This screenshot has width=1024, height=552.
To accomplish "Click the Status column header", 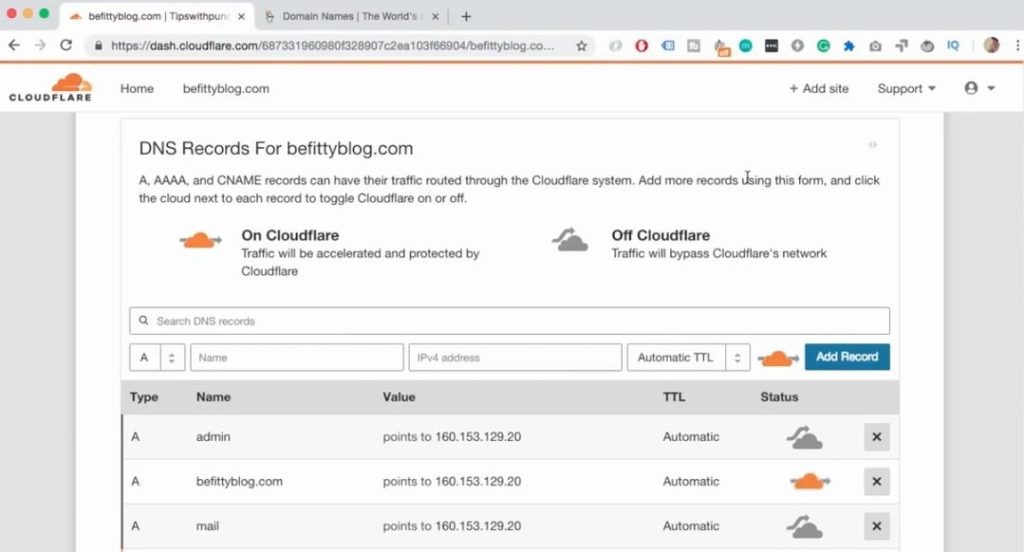I will tap(779, 397).
